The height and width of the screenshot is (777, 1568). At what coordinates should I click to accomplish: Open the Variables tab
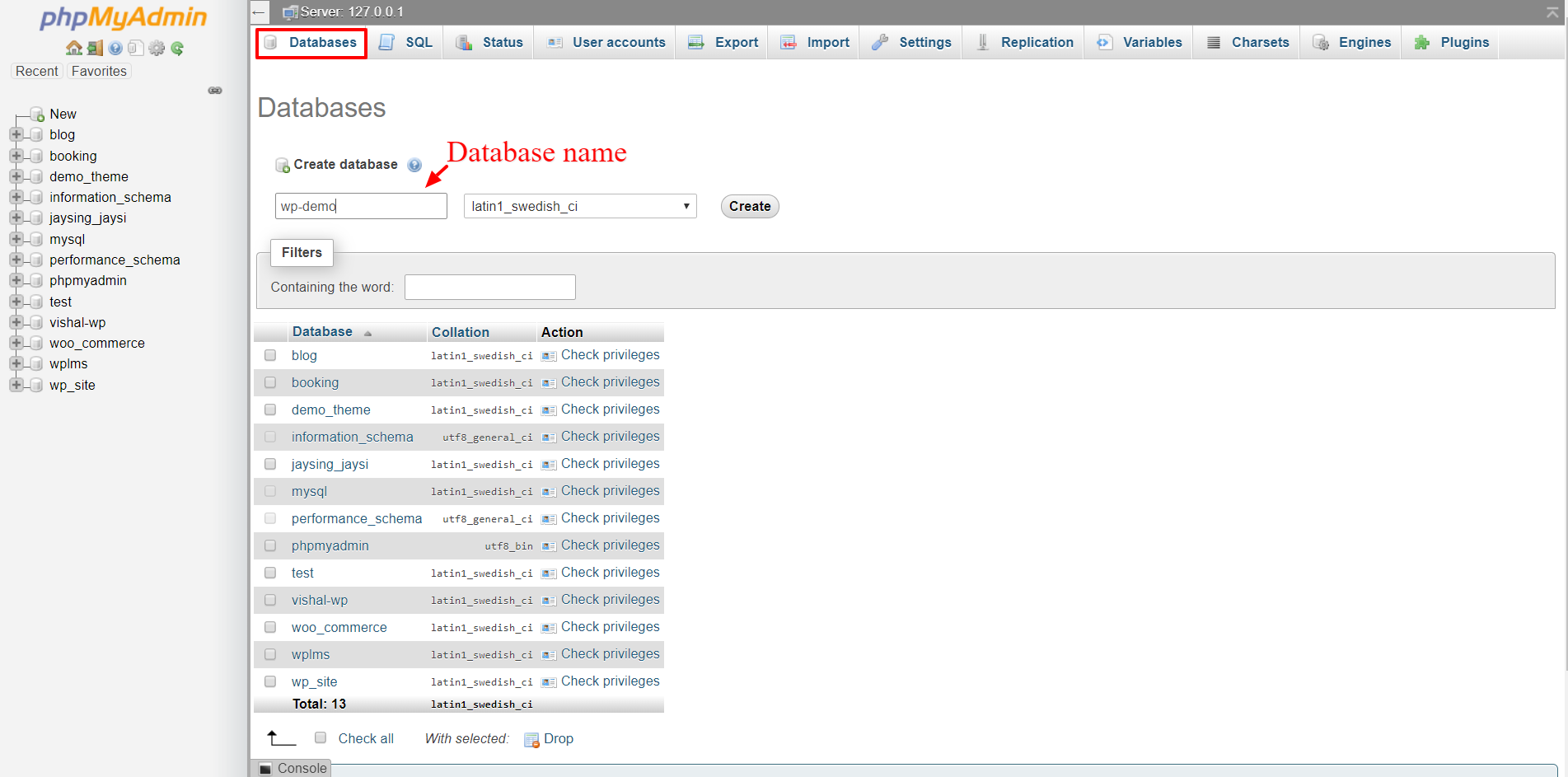[x=1139, y=43]
